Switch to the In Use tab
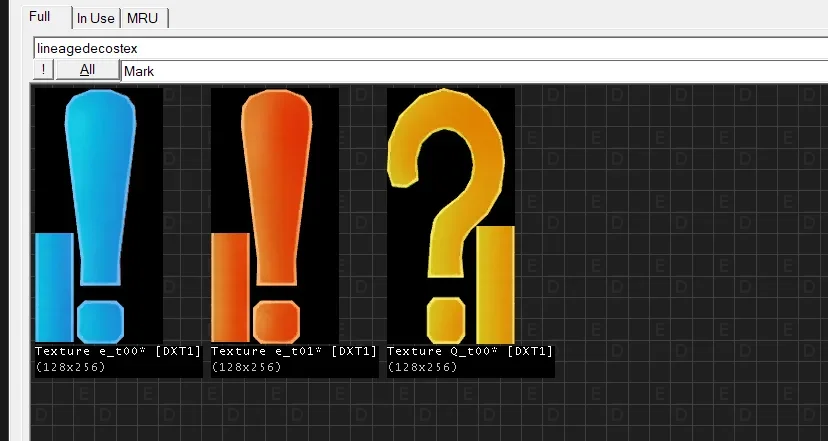Viewport: 828px width, 441px height. click(96, 18)
